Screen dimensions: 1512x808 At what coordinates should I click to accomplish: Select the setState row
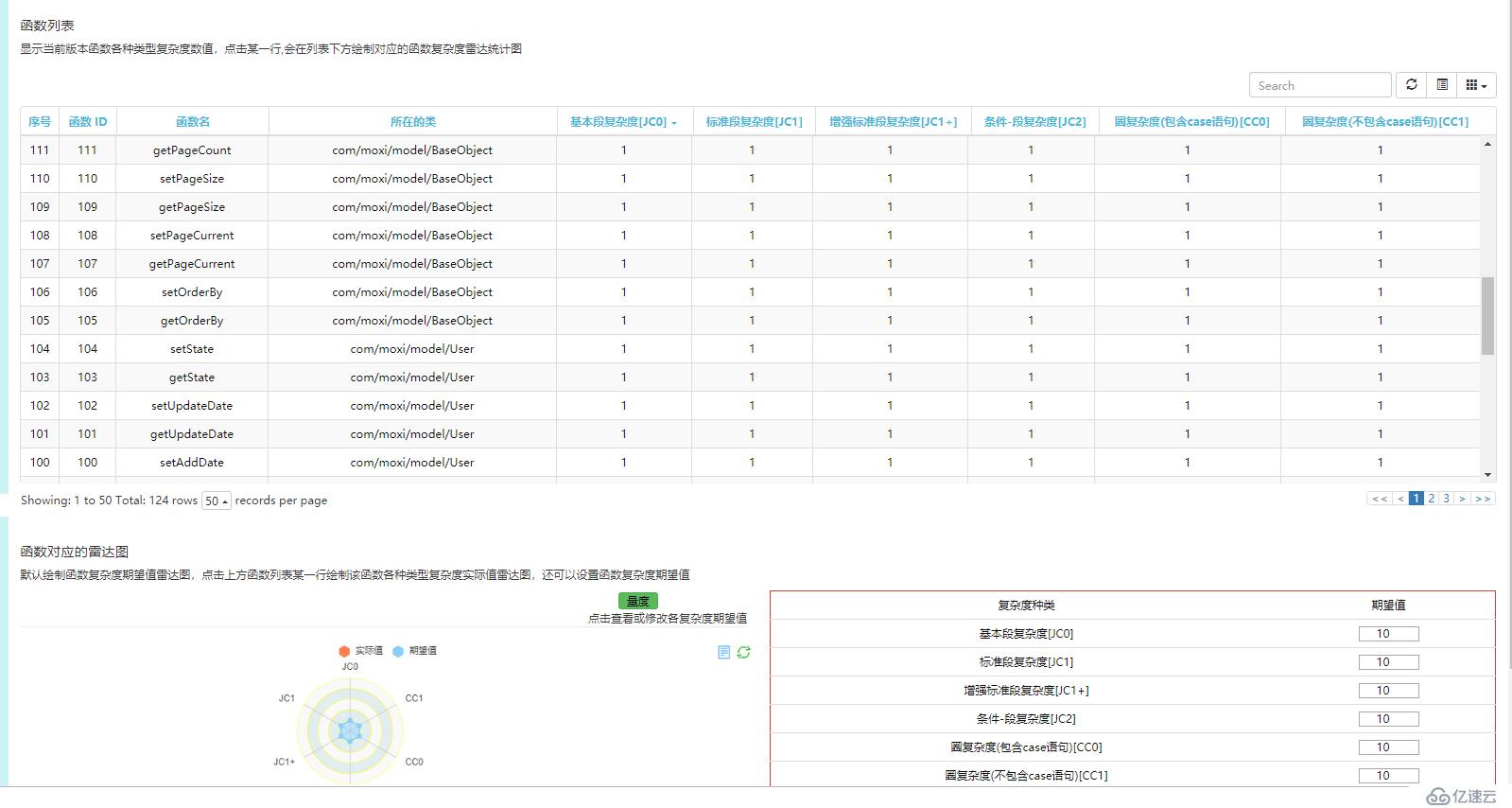750,349
